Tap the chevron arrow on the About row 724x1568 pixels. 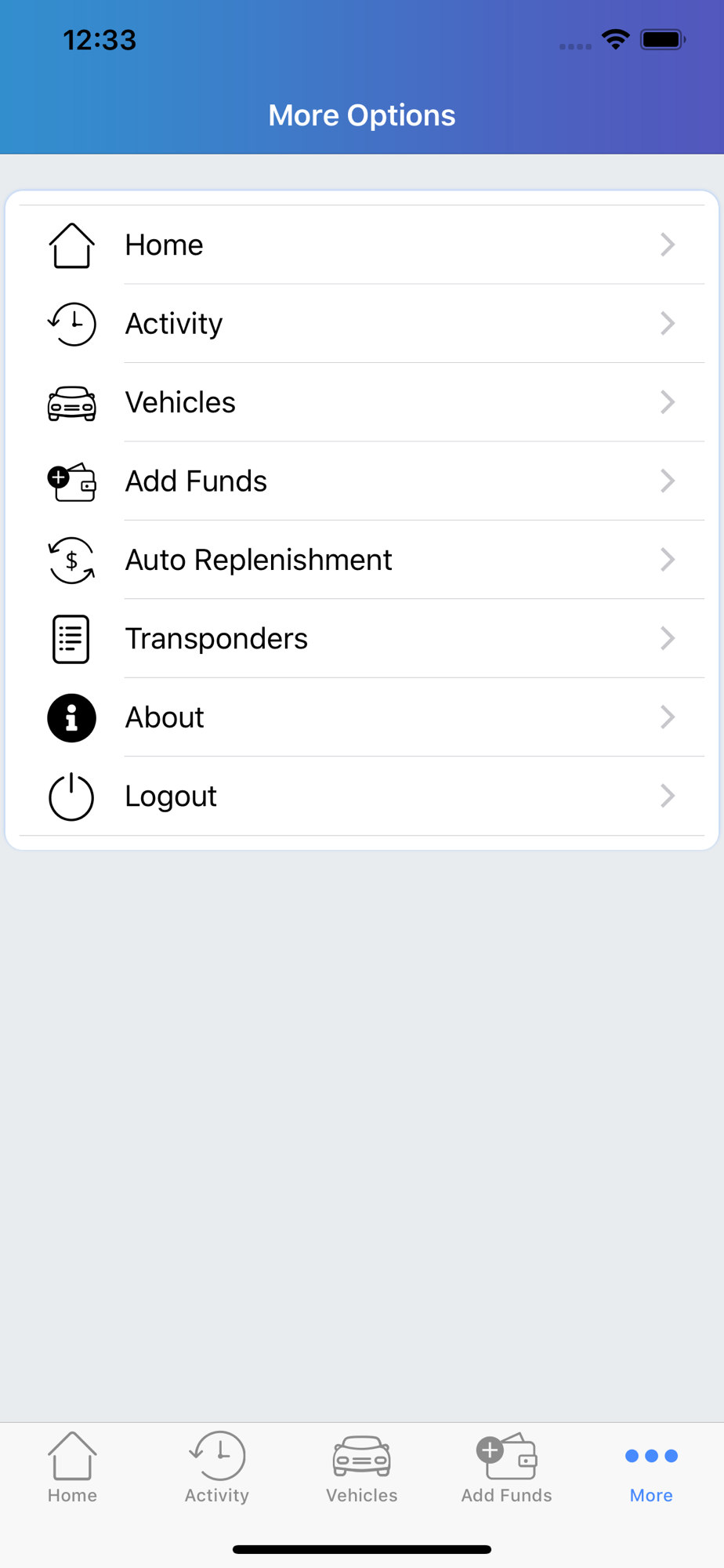(x=667, y=717)
